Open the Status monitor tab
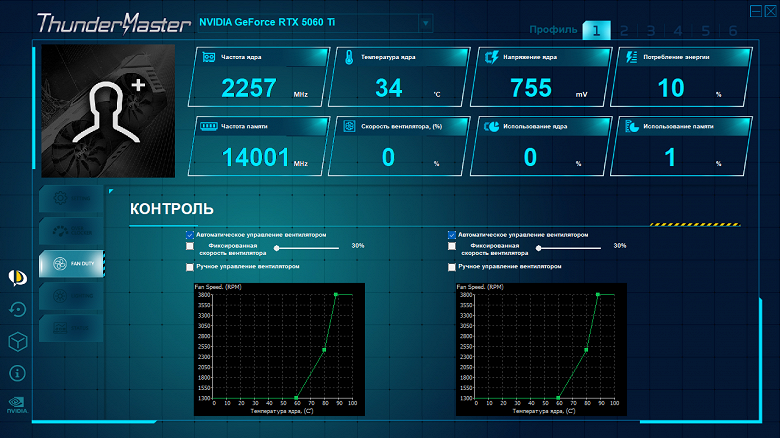Viewport: 780px width, 438px height. [x=71, y=328]
